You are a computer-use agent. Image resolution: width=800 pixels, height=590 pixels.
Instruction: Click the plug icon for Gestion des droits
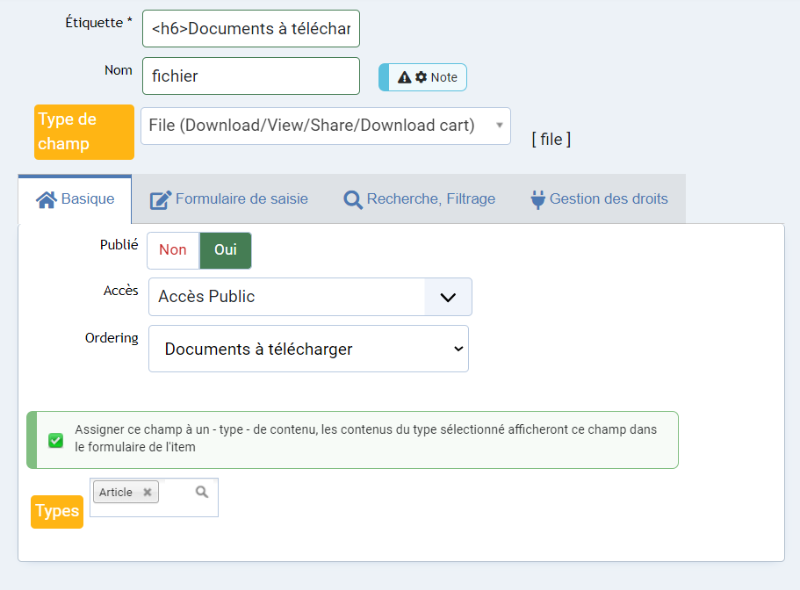(538, 200)
